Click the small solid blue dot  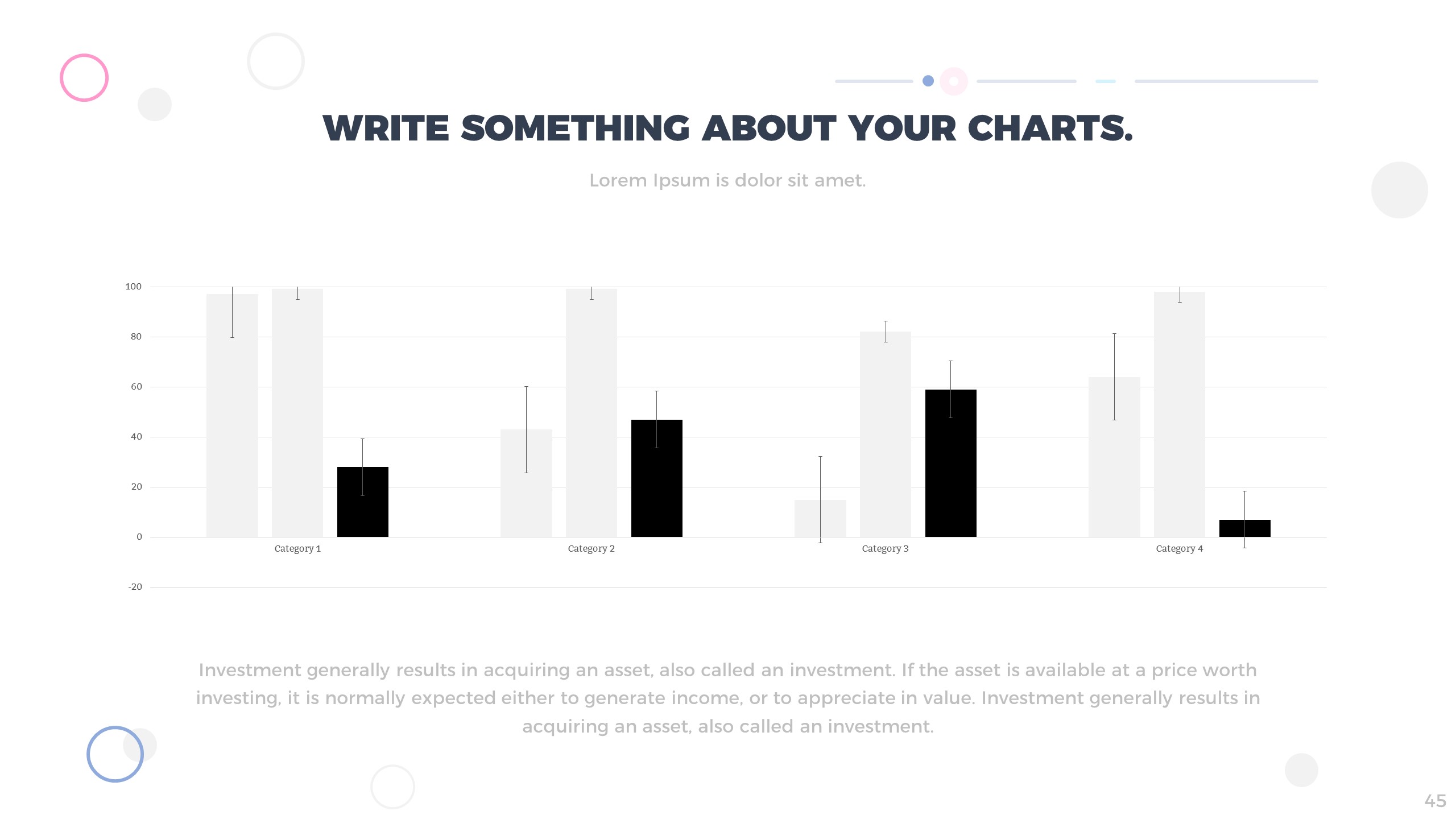pos(928,81)
